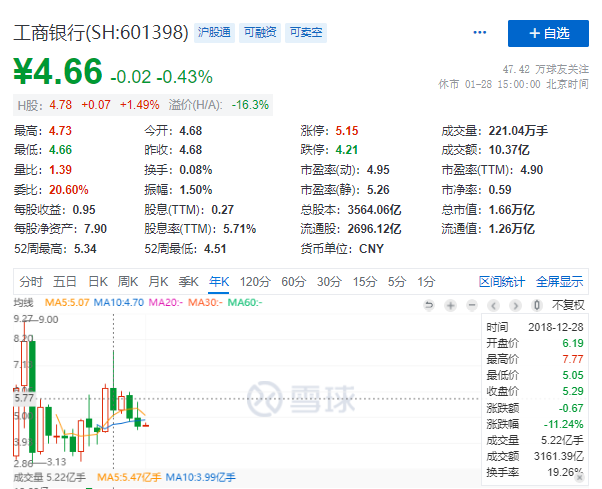
Task: Click the MA10:4.70 moving average label
Action: point(119,302)
